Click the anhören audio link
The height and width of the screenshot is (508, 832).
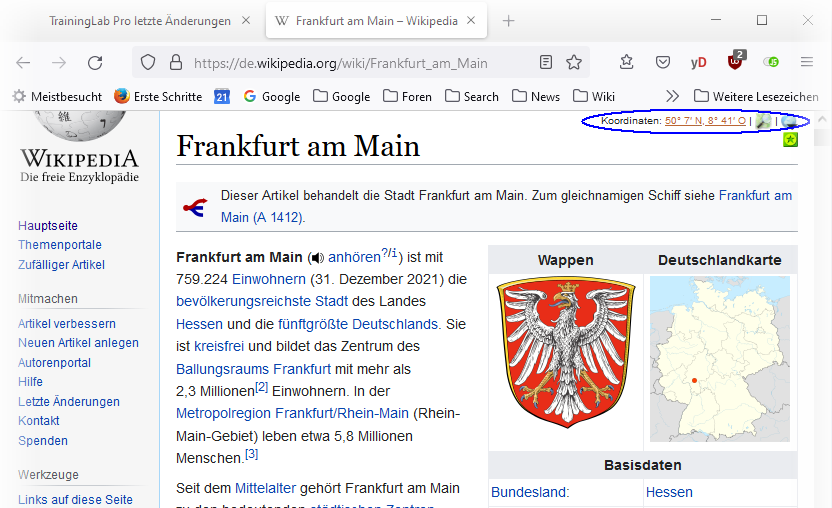354,257
